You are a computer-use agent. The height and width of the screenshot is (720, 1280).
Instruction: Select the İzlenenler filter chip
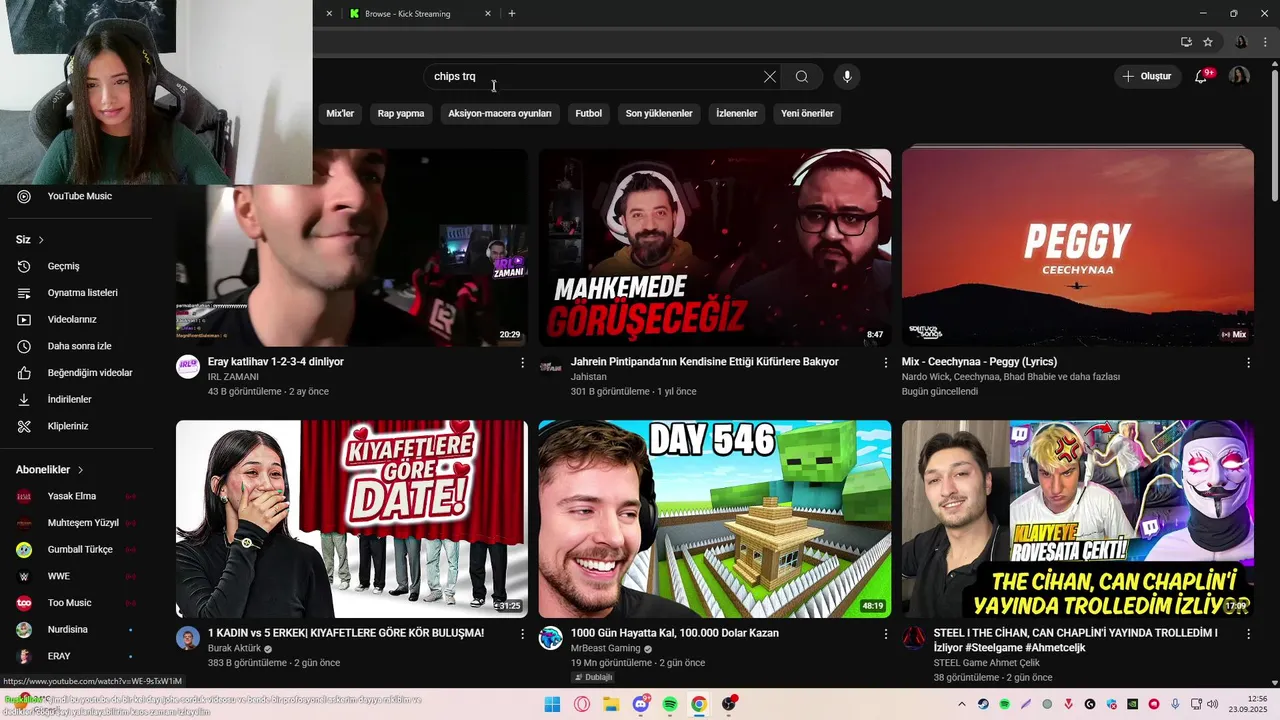[x=737, y=114]
